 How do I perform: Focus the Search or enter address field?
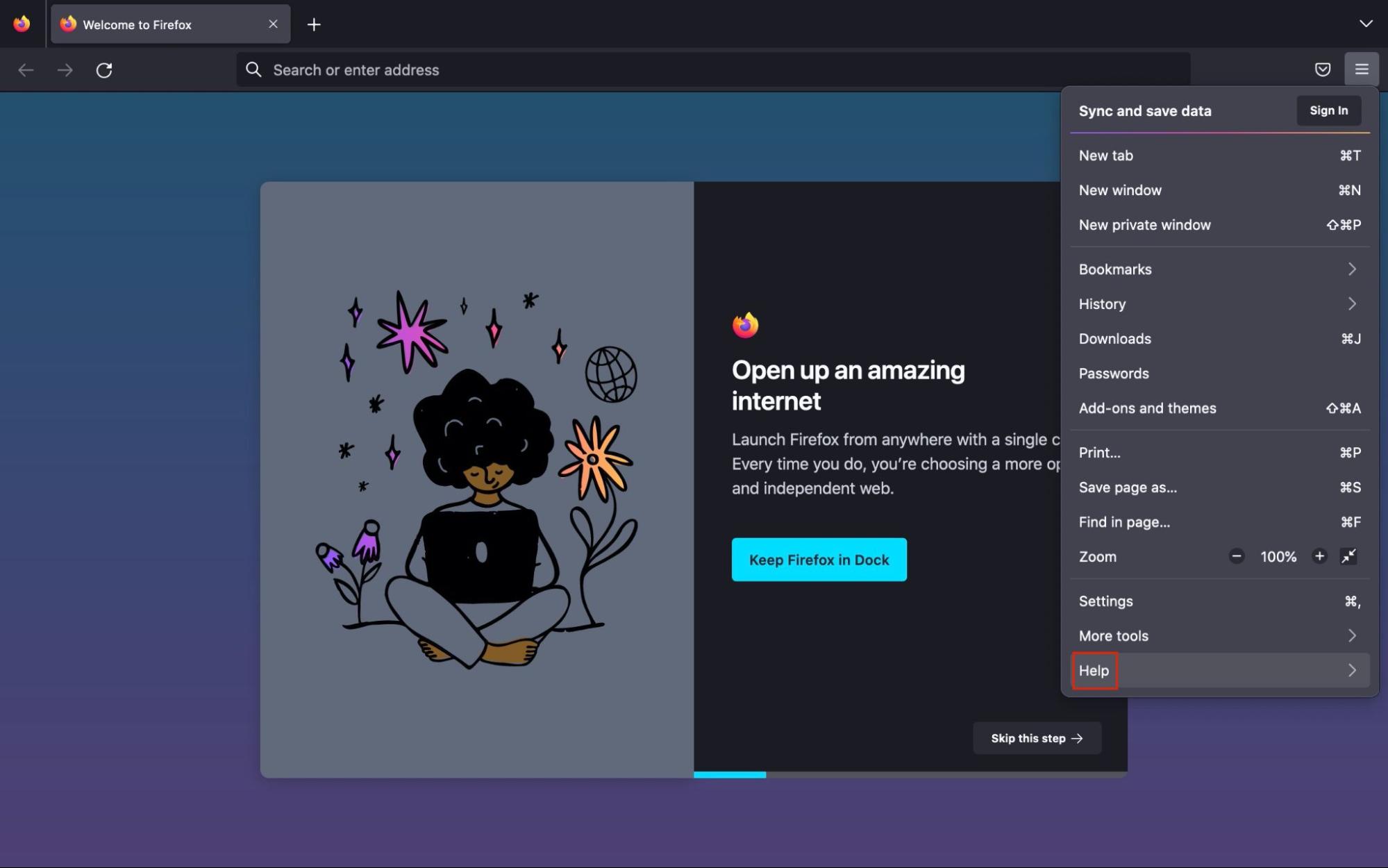pyautogui.click(x=713, y=69)
